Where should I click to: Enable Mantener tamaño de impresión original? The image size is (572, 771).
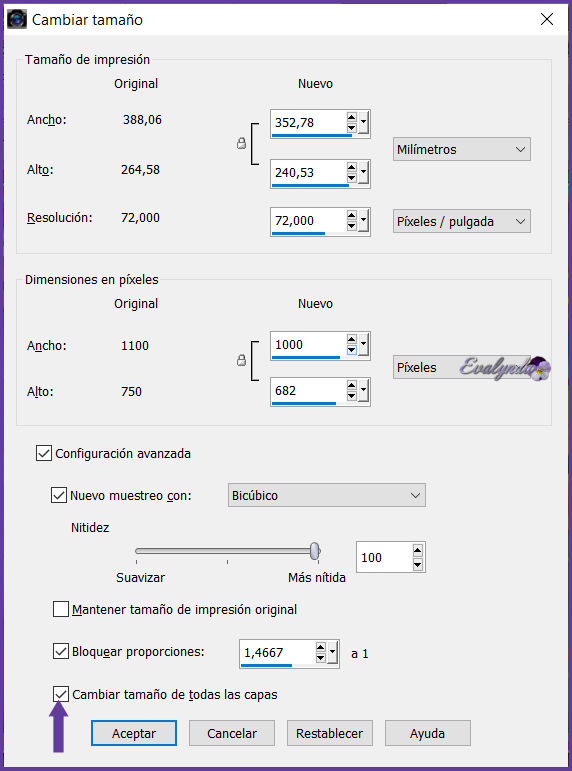60,609
